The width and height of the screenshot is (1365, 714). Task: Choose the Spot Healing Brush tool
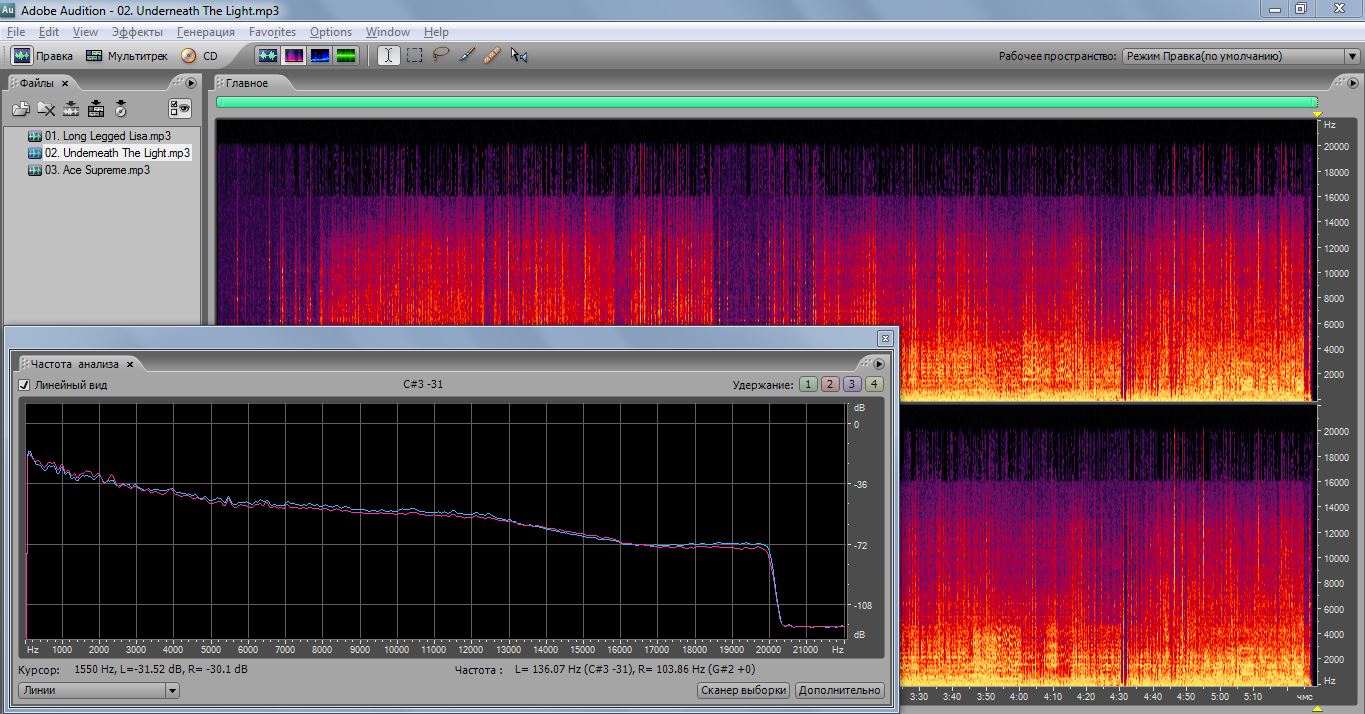[x=492, y=56]
